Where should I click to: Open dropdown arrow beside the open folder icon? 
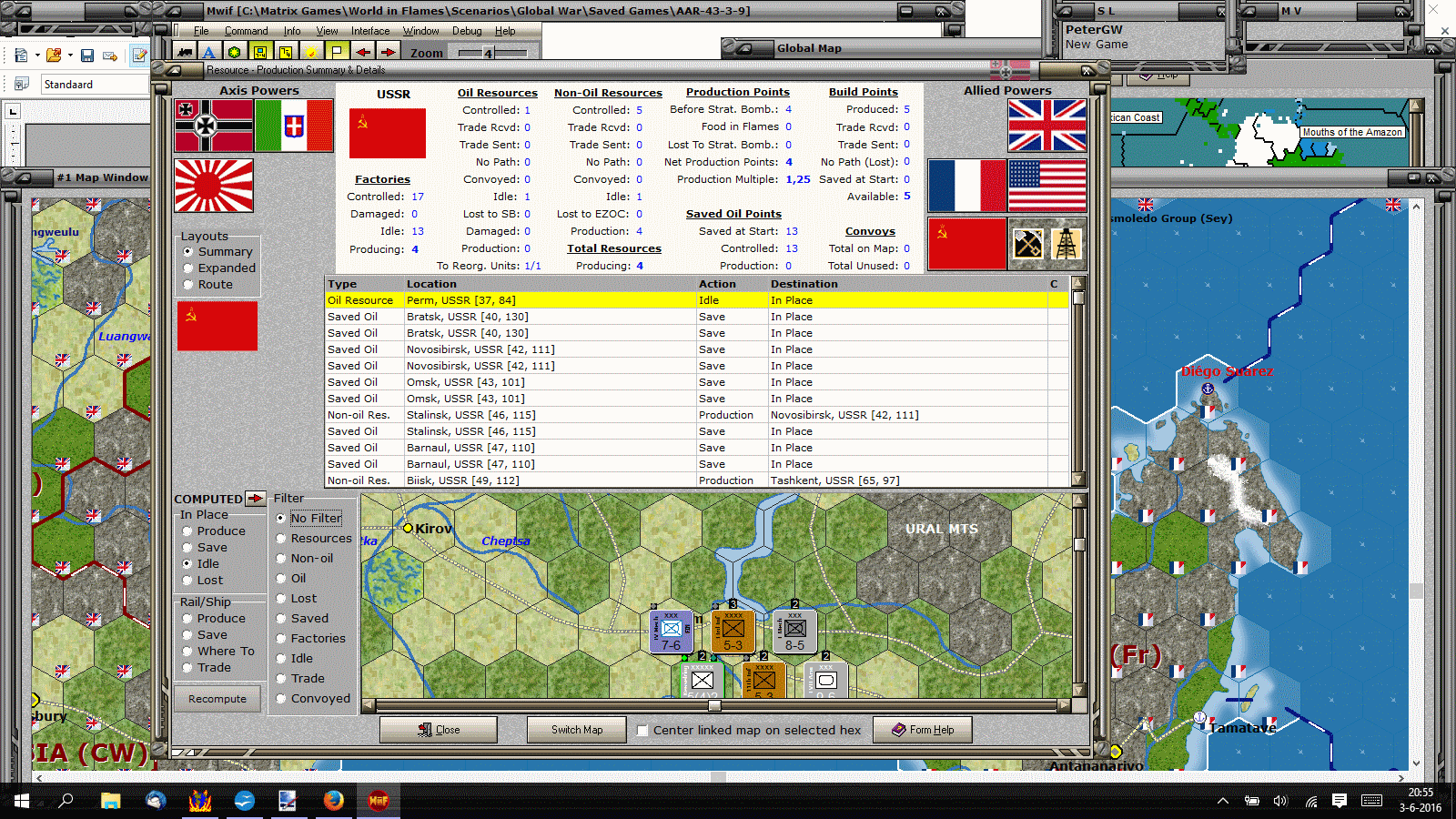pyautogui.click(x=70, y=56)
